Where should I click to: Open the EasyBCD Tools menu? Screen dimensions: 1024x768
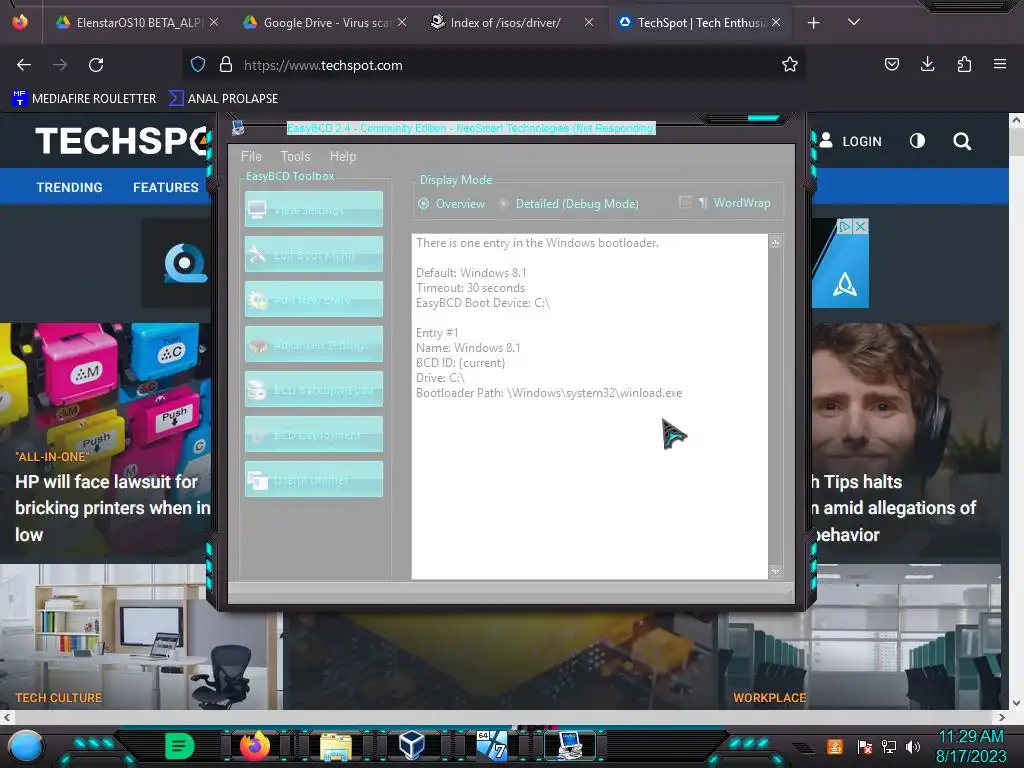click(x=295, y=156)
